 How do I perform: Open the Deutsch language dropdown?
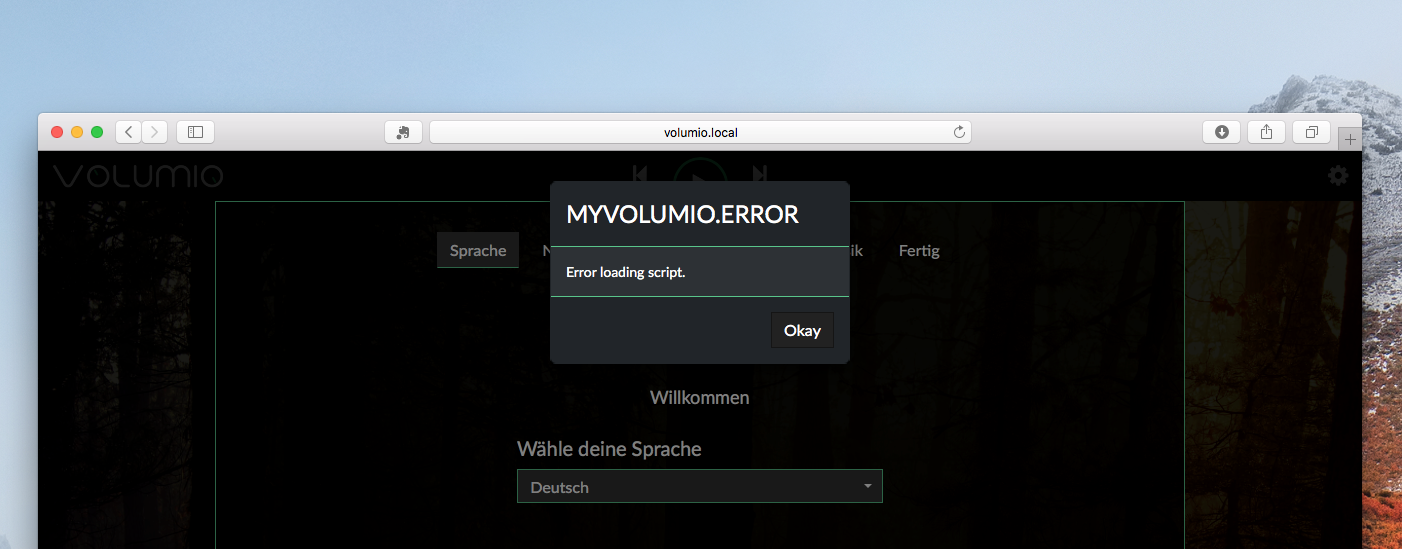pyautogui.click(x=699, y=487)
